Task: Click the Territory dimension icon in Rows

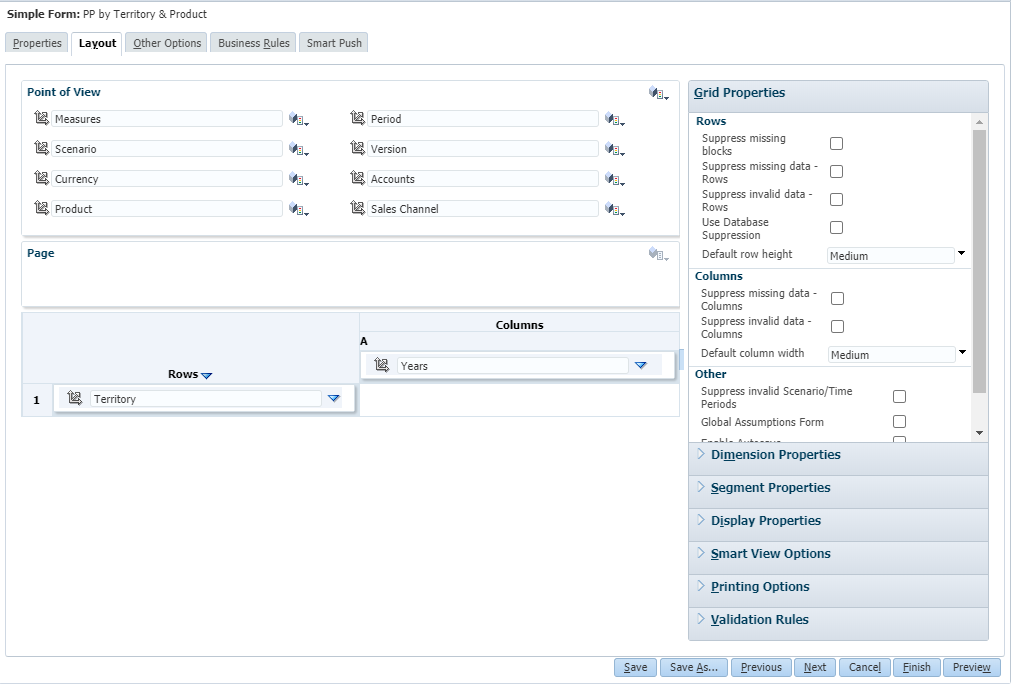Action: coord(74,398)
